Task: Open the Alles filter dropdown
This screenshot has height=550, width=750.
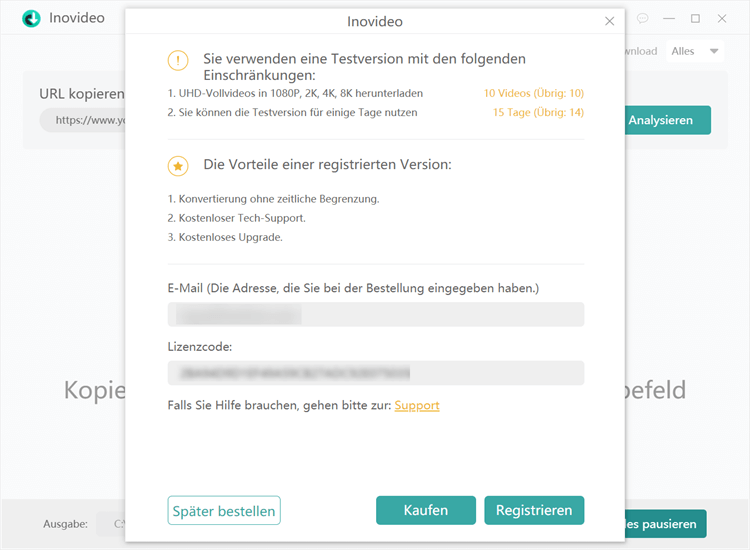Action: (695, 51)
